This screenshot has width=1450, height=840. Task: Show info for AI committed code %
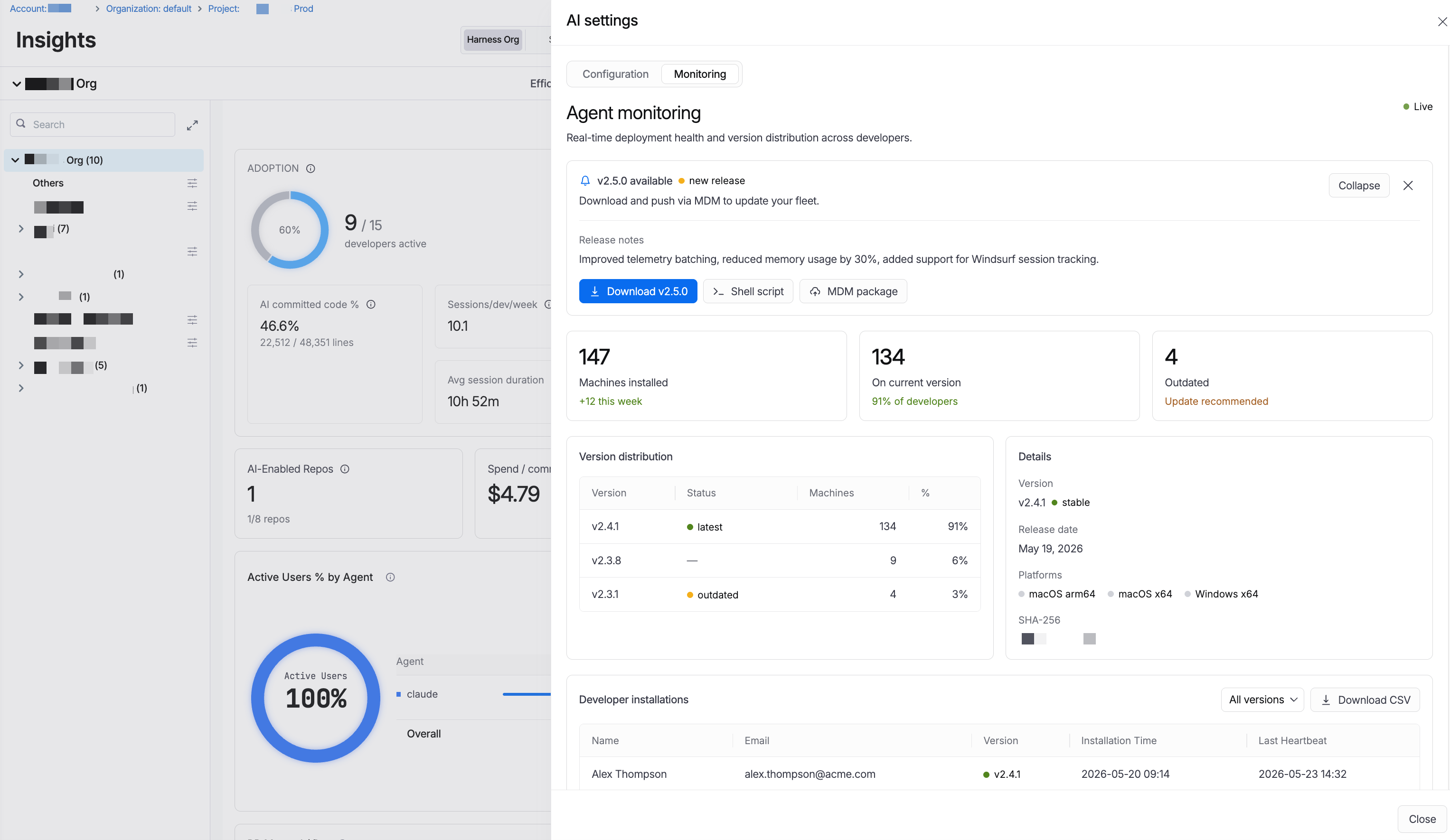370,305
